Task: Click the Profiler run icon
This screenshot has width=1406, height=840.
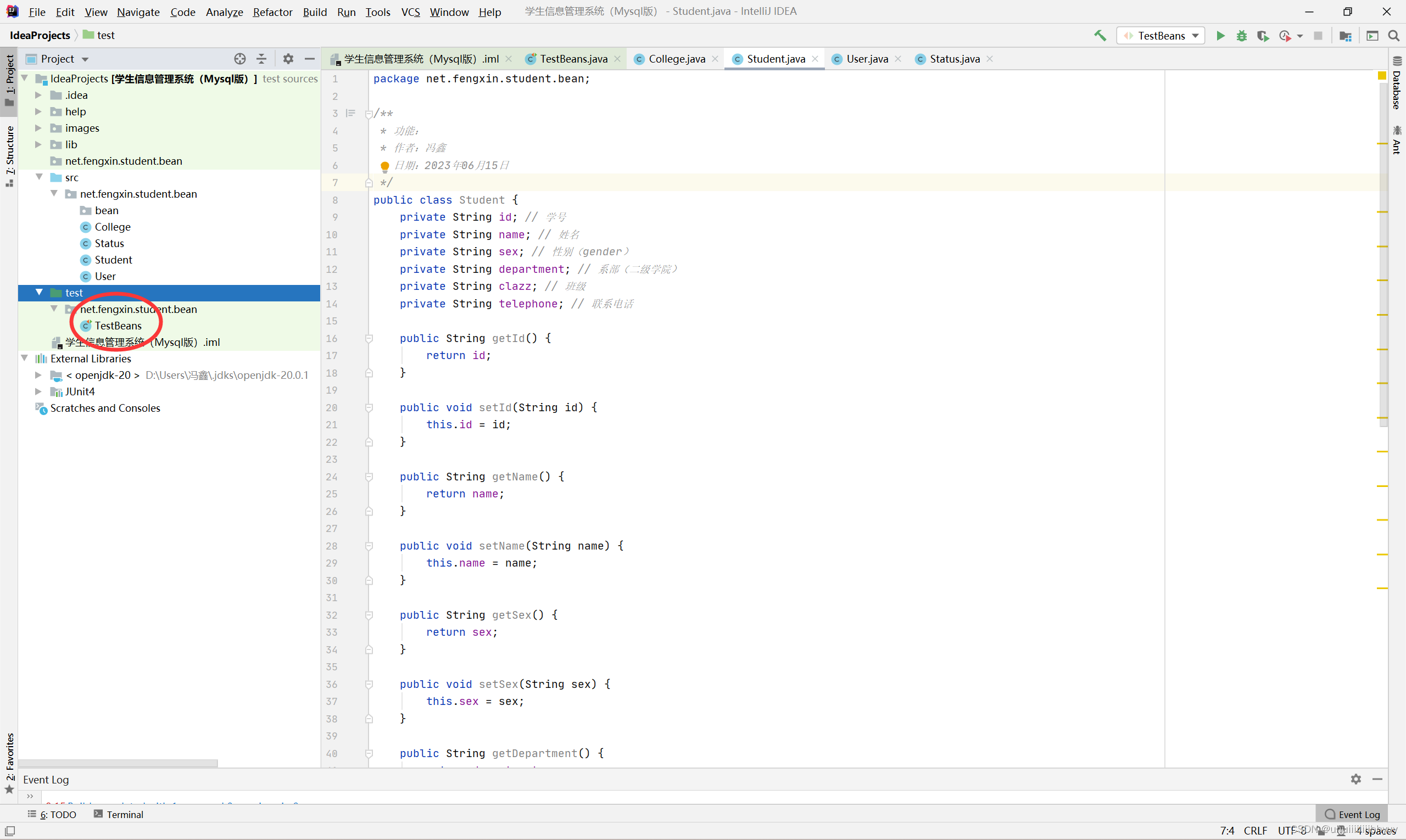Action: pyautogui.click(x=1285, y=36)
